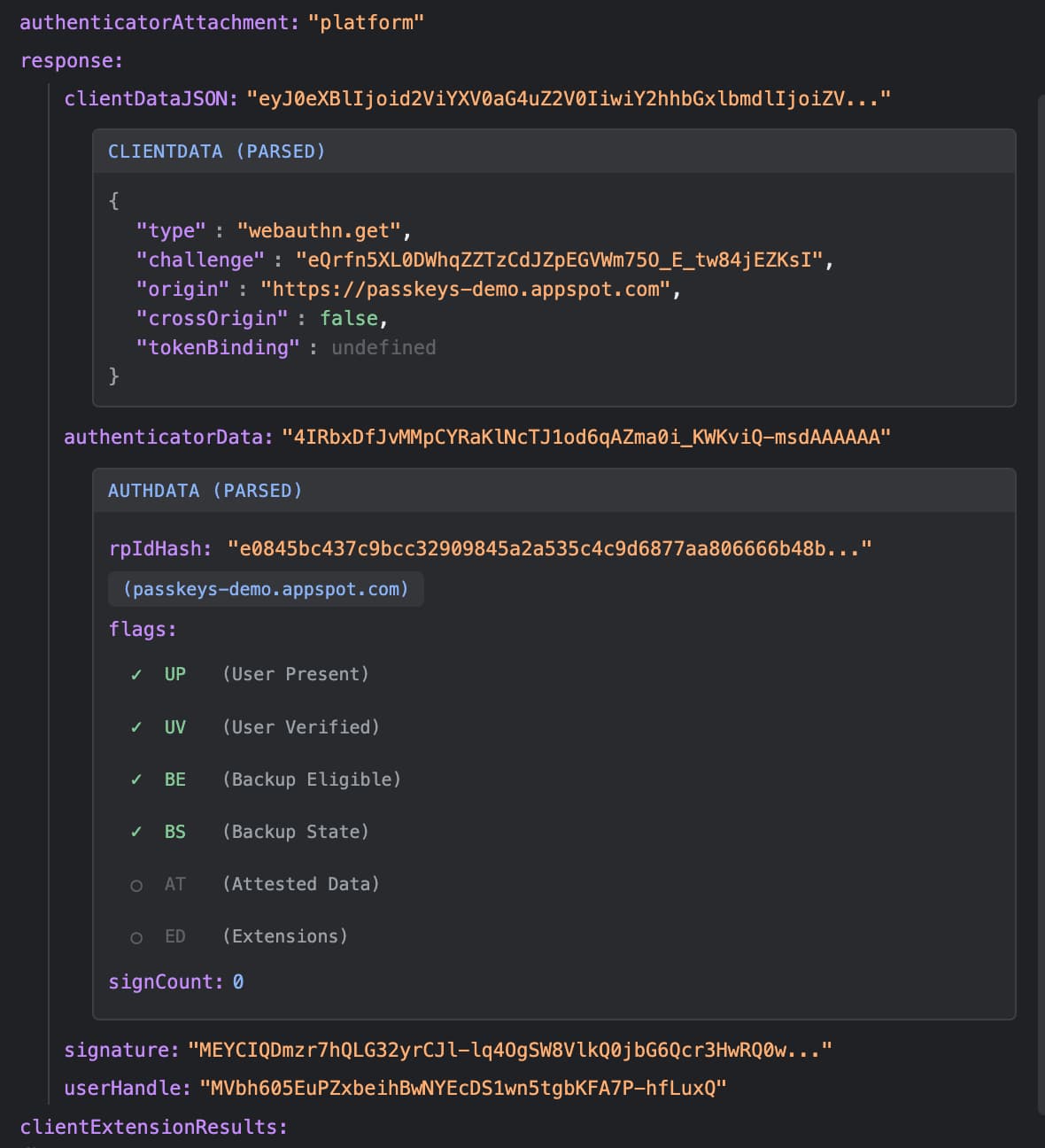This screenshot has height=1148, width=1045.
Task: Collapse the CLIENTDATA (PARSED) panel header
Action: point(216,151)
